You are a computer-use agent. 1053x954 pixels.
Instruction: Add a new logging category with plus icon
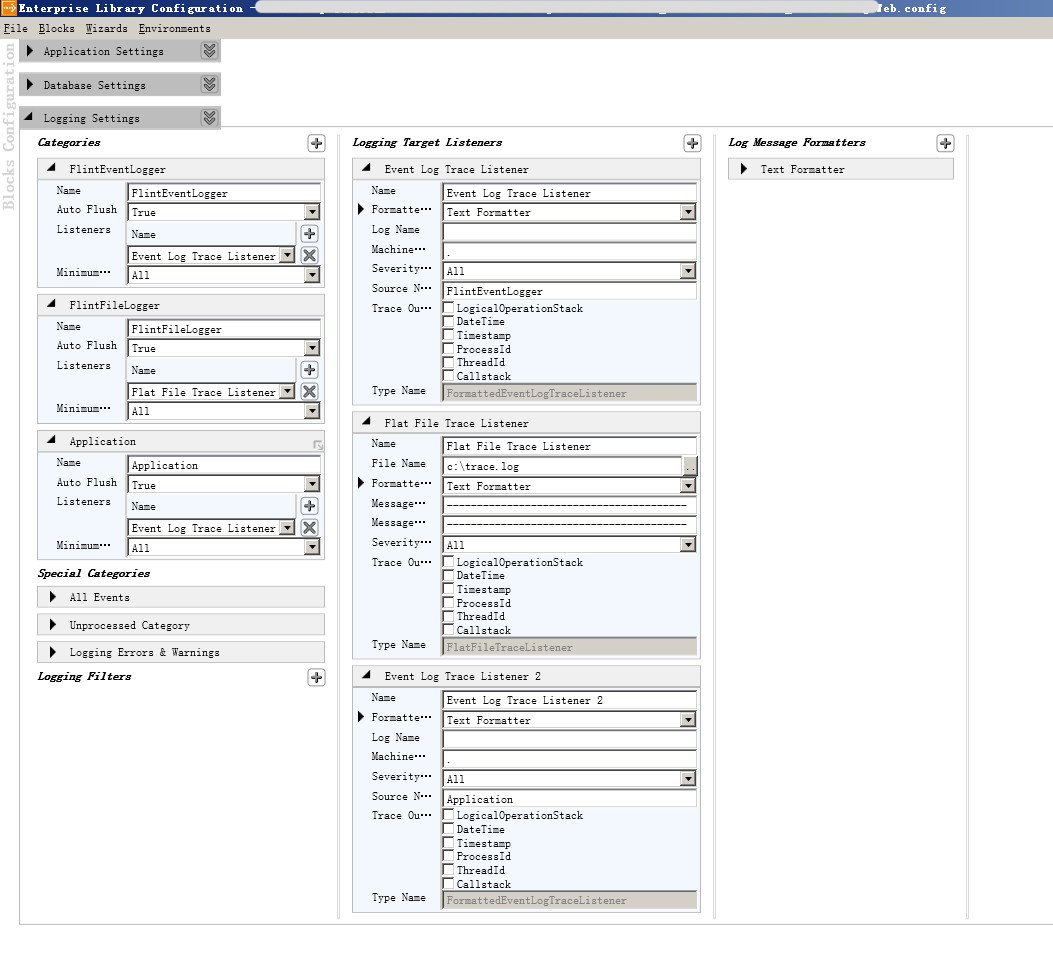pos(316,143)
